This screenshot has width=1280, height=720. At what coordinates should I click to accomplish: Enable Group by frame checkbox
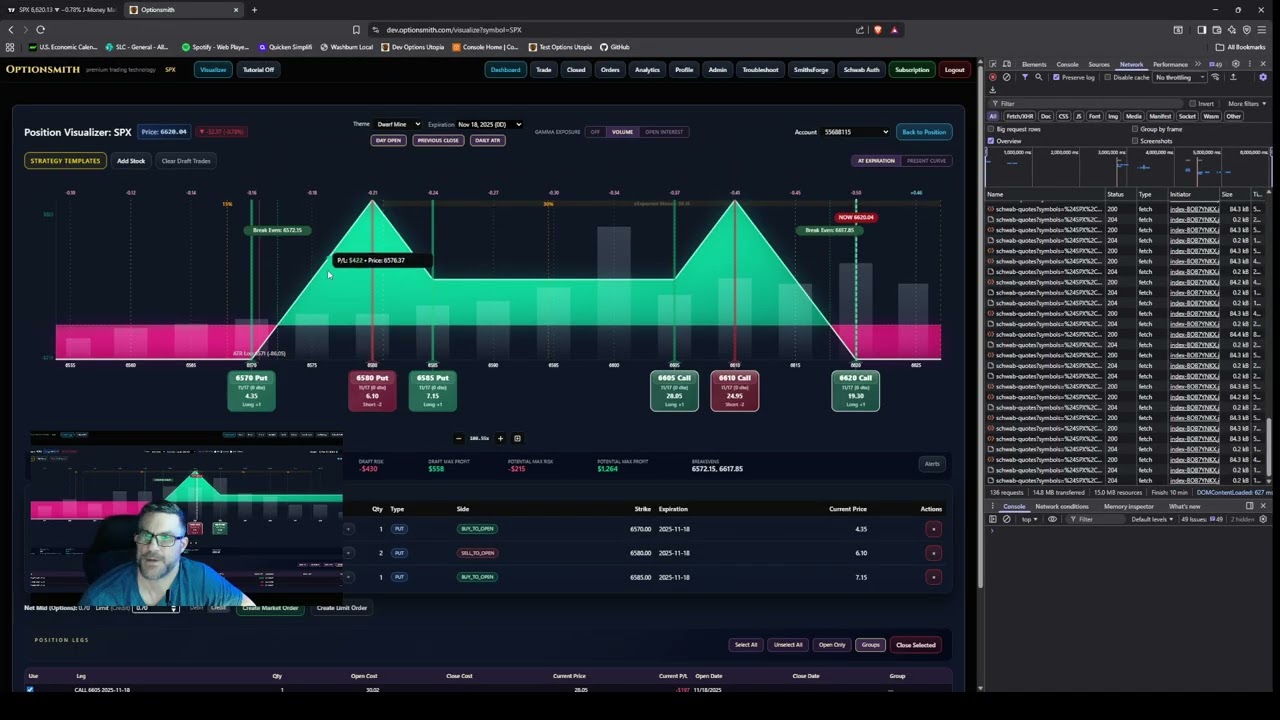pyautogui.click(x=1135, y=129)
